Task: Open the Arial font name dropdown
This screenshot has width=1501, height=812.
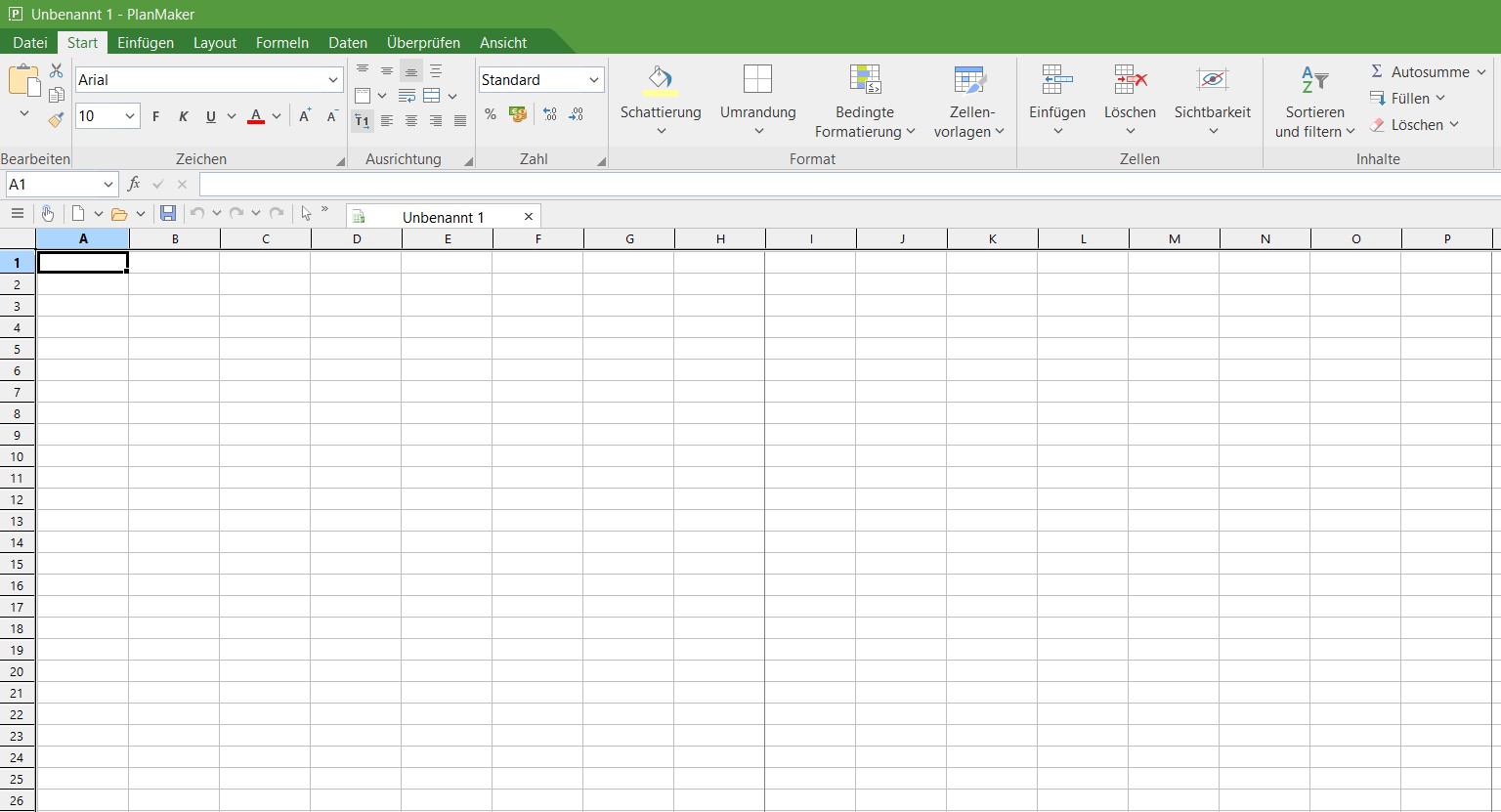Action: [x=332, y=80]
